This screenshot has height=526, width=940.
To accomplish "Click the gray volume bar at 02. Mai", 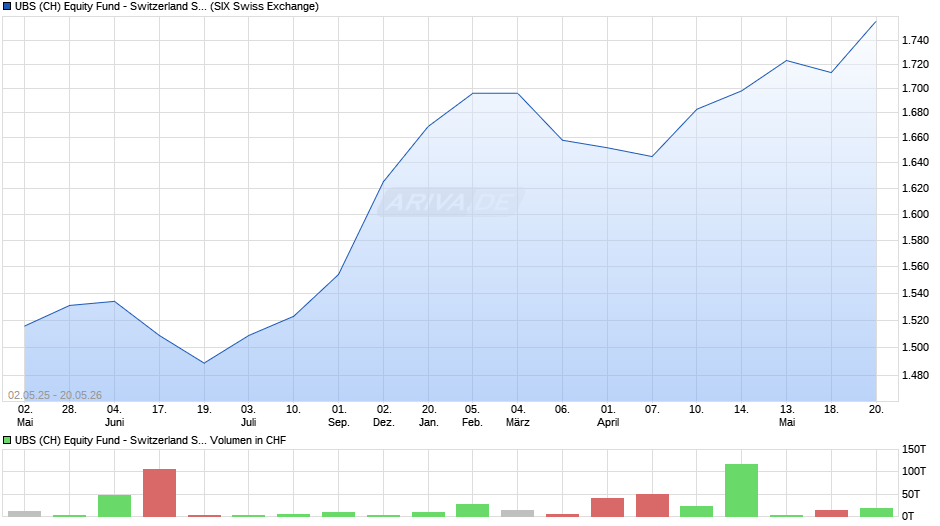I will (25, 513).
